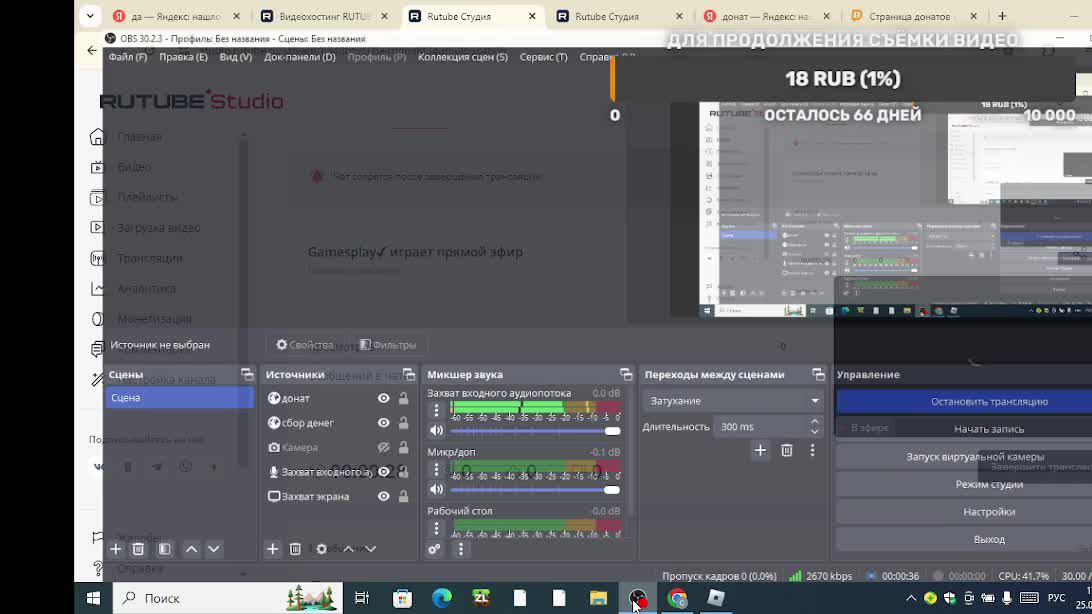Increase Длительность with up stepper arrow
The height and width of the screenshot is (614, 1092).
point(814,422)
